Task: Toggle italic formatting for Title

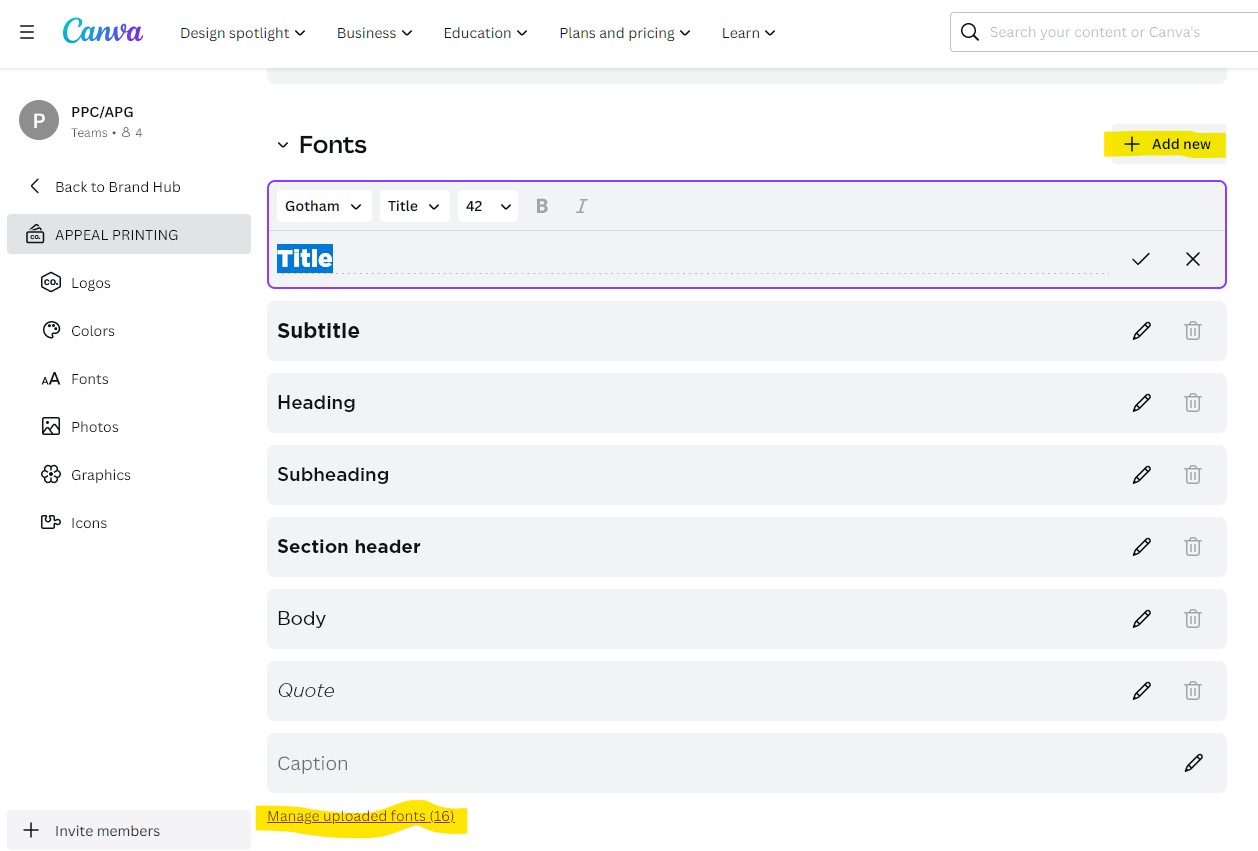Action: pyautogui.click(x=581, y=206)
